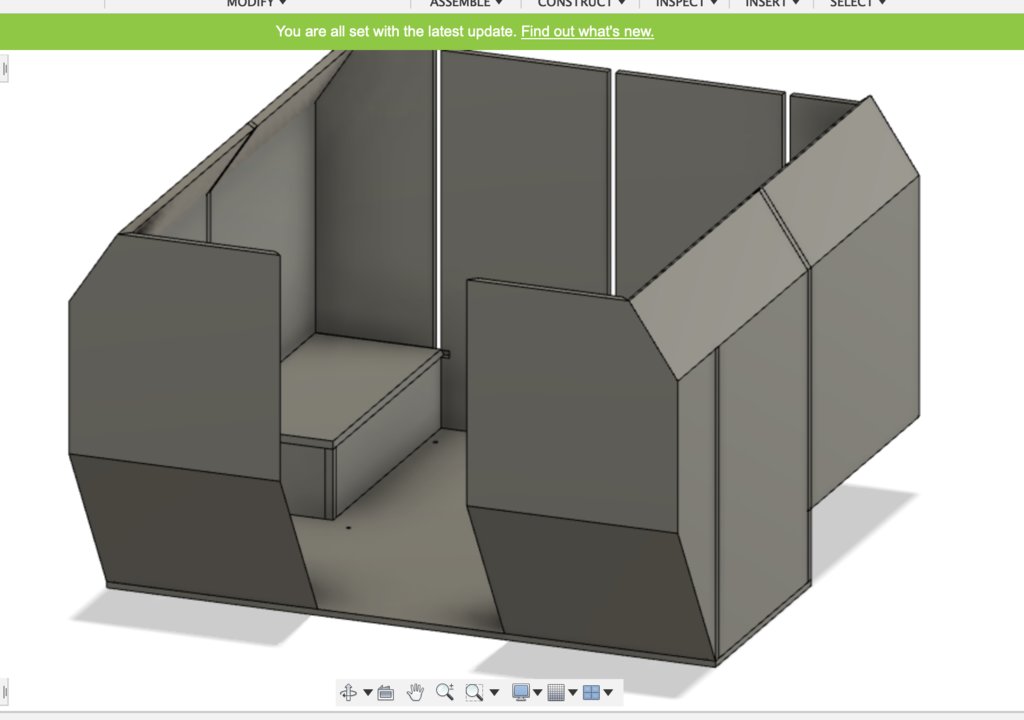Open the ASSEMBLE menu
The height and width of the screenshot is (720, 1024).
pyautogui.click(x=466, y=3)
